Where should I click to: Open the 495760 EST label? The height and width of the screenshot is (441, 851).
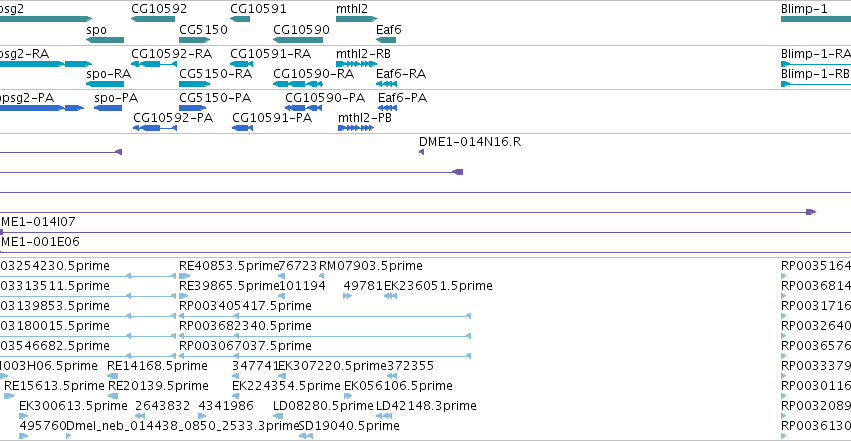click(43, 426)
